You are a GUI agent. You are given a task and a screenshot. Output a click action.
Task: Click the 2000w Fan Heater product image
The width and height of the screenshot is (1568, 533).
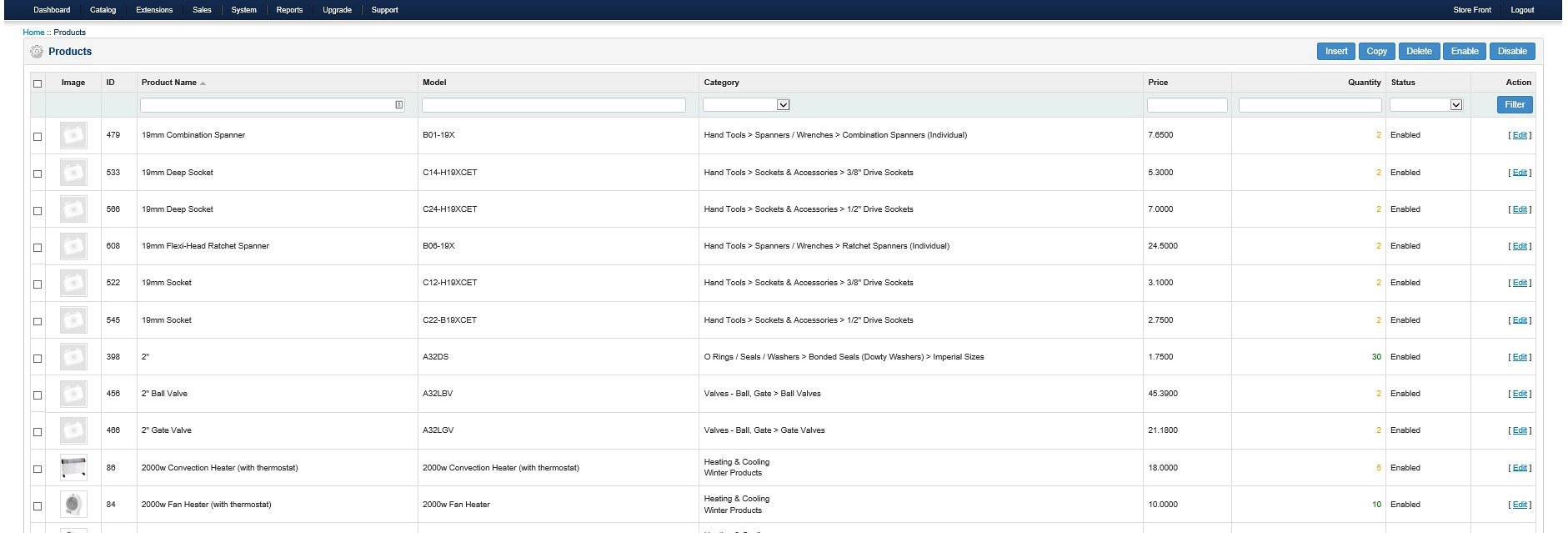pos(73,505)
